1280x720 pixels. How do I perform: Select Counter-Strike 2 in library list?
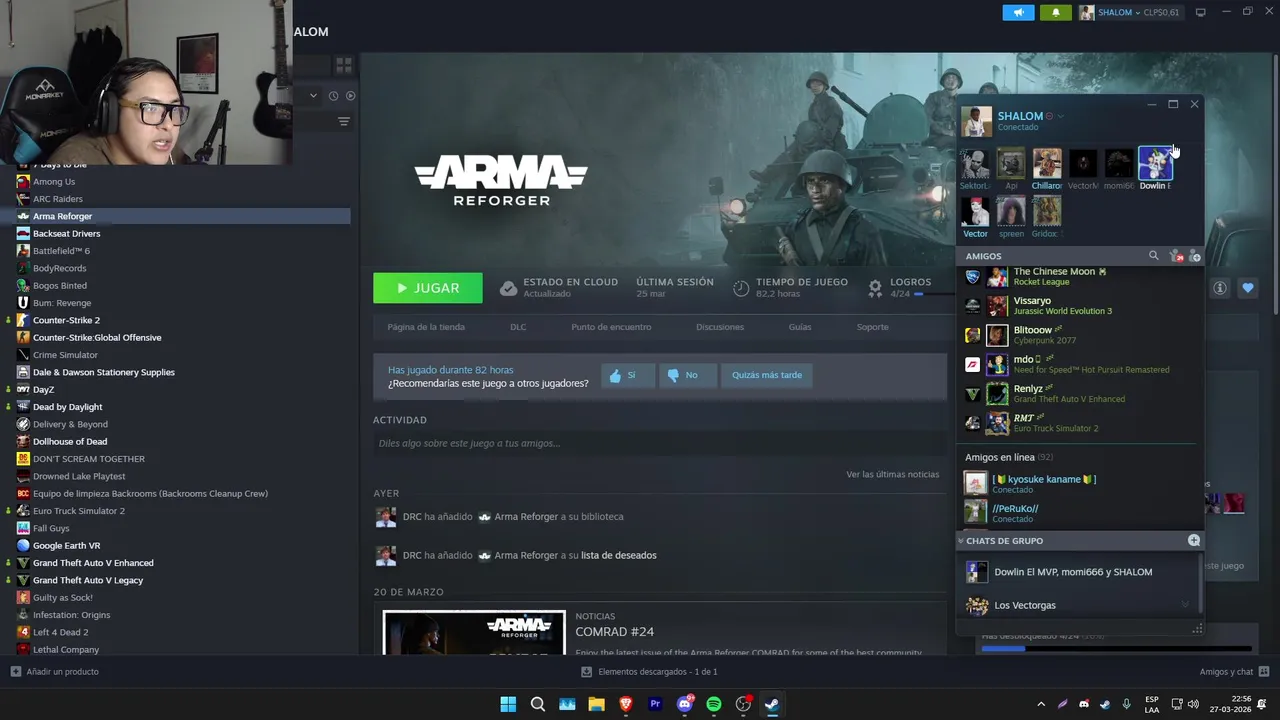pos(66,320)
